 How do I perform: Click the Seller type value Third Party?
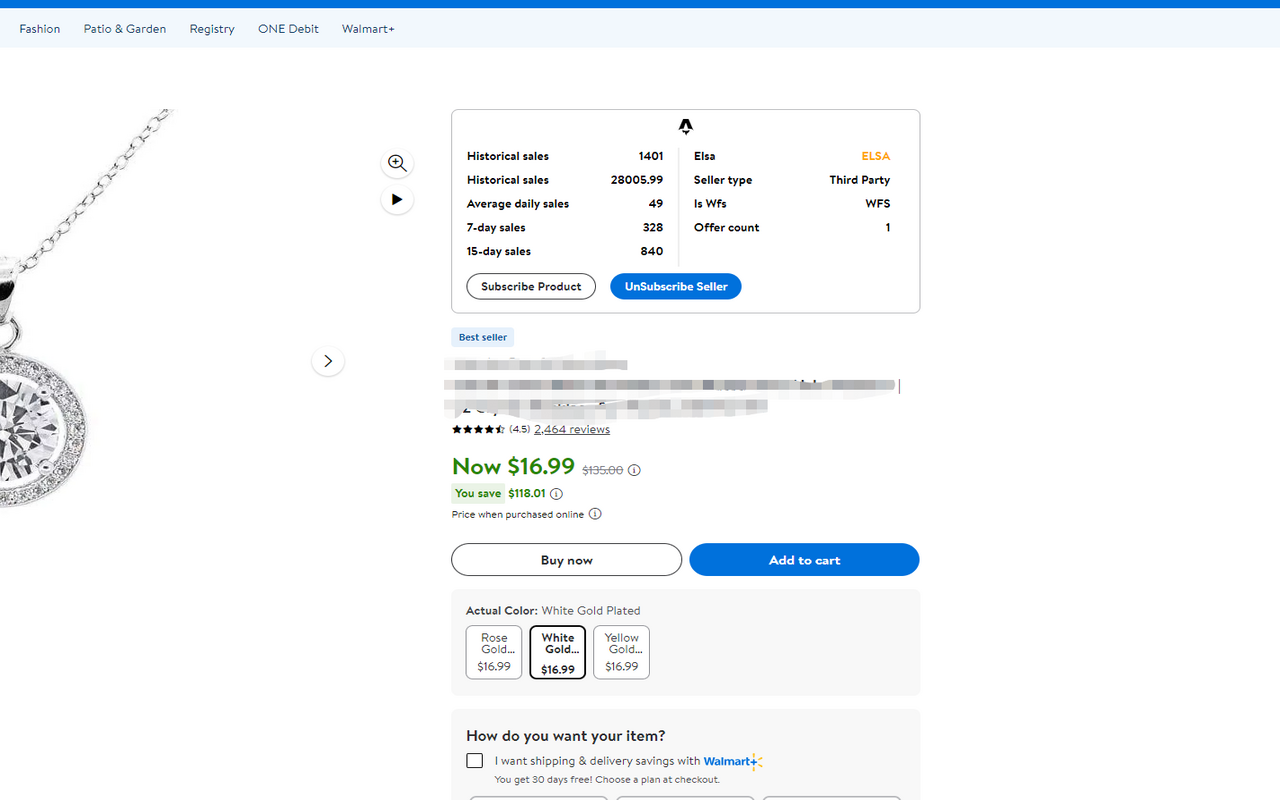pos(860,180)
